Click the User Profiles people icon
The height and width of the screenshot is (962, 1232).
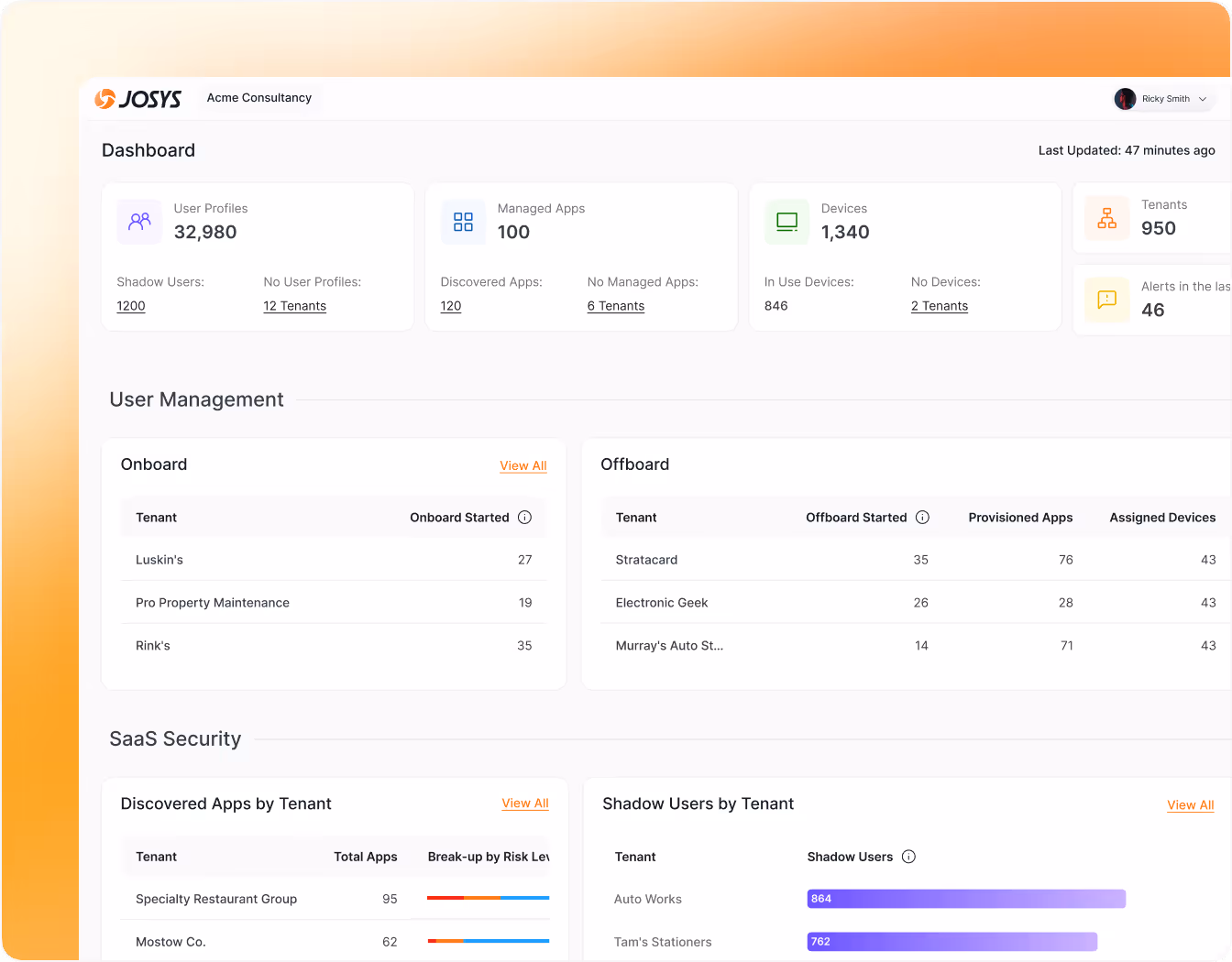pyautogui.click(x=139, y=222)
